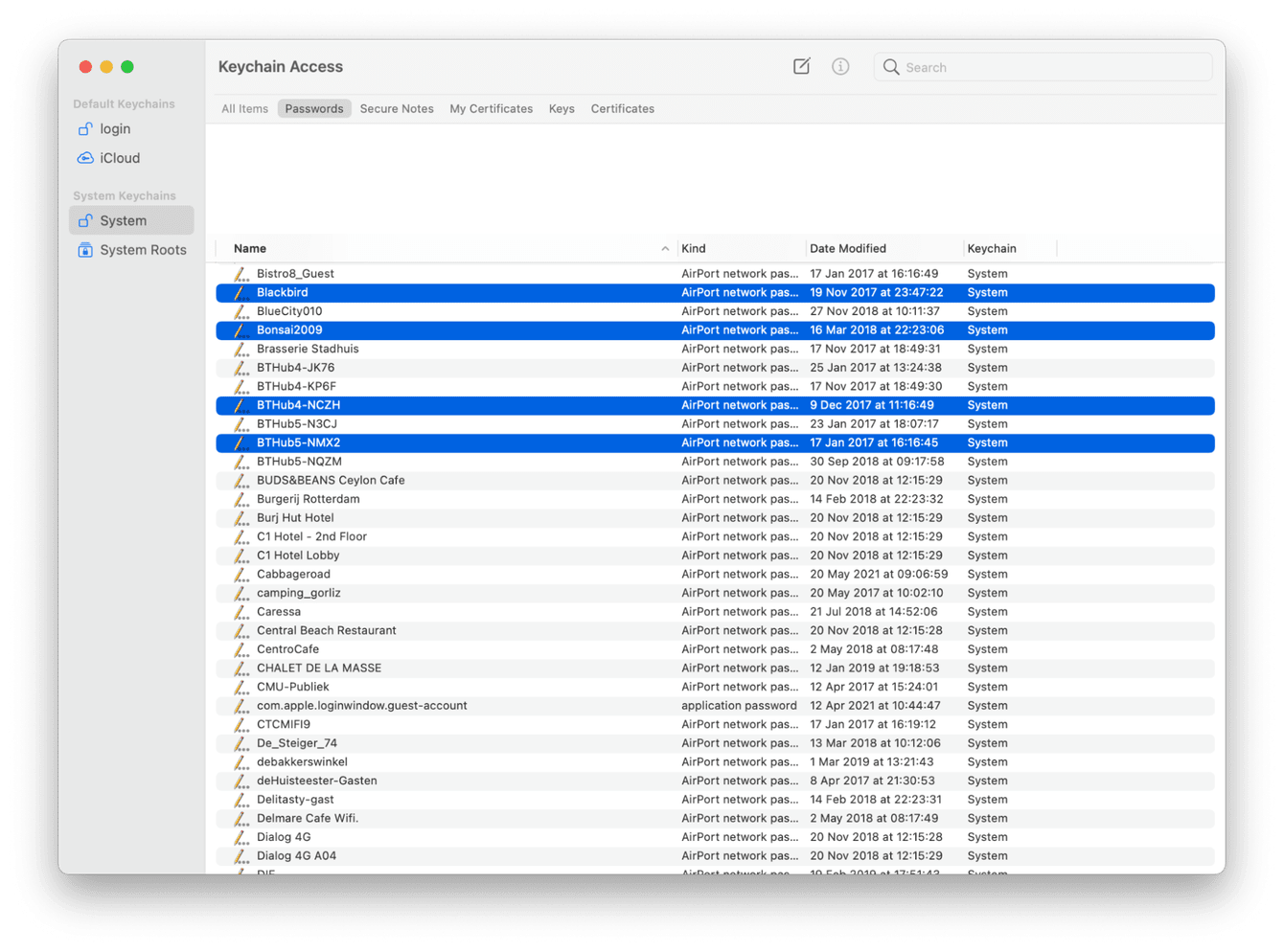1284x952 pixels.
Task: Switch to My Certificates tab
Action: (x=492, y=108)
